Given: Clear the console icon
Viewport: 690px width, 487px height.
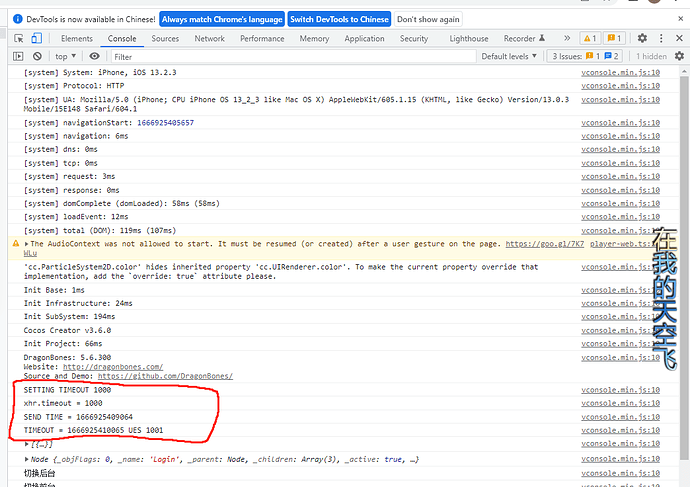Looking at the screenshot, I should [x=37, y=56].
